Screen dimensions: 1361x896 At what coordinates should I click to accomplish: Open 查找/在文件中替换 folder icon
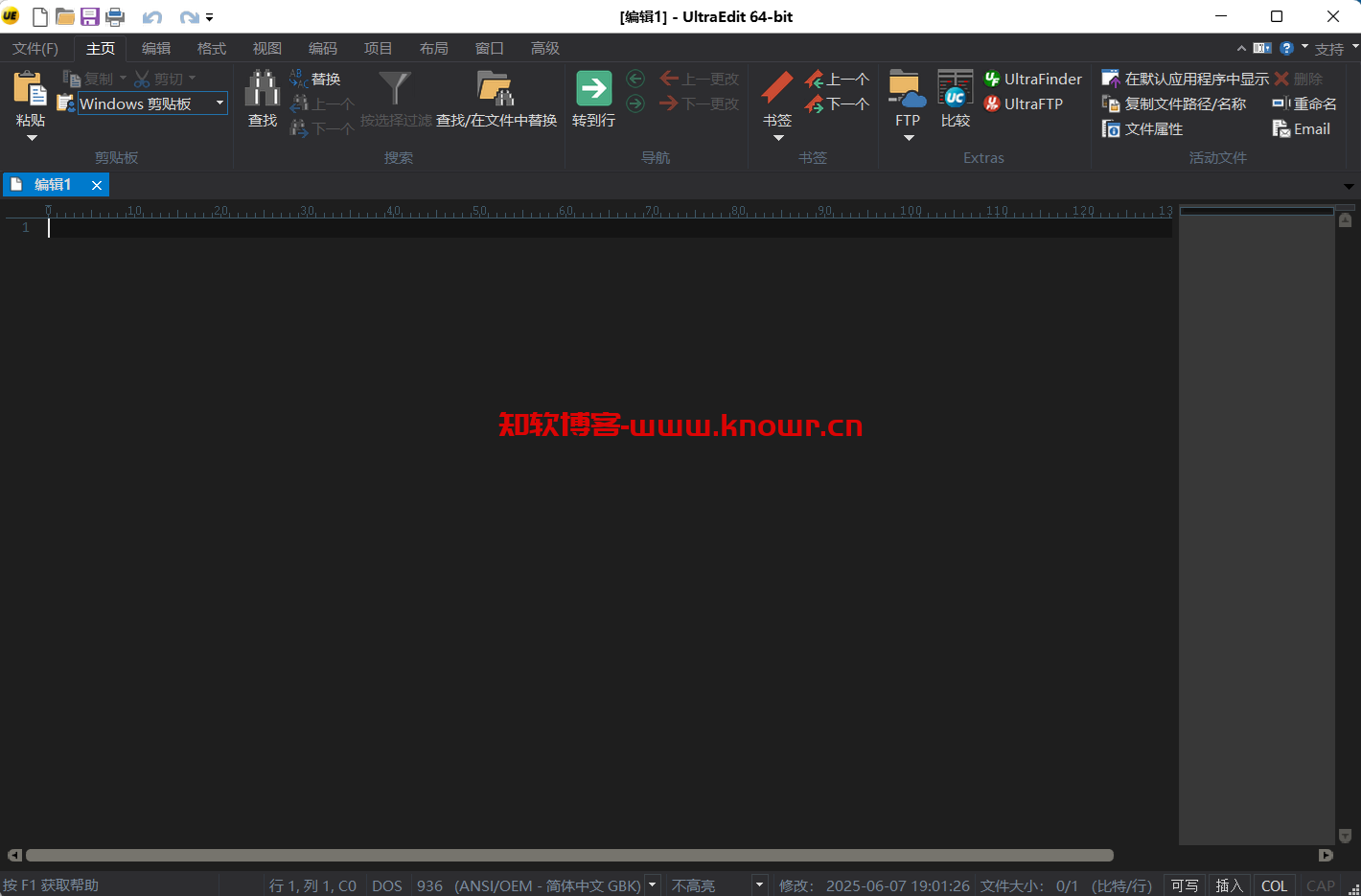[496, 88]
